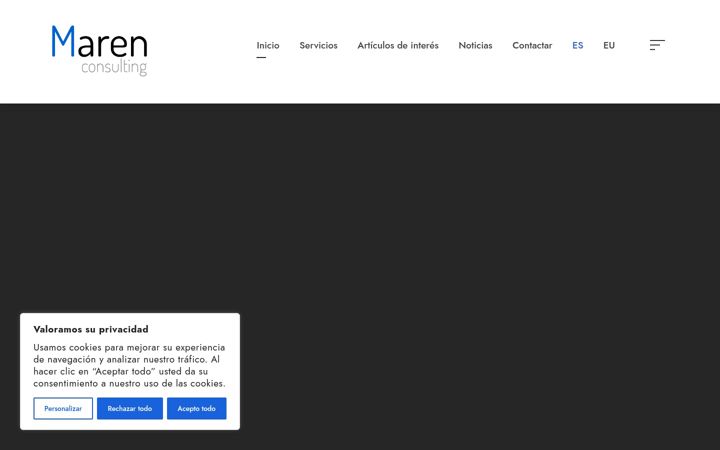Open Artículos de interés page

398,45
